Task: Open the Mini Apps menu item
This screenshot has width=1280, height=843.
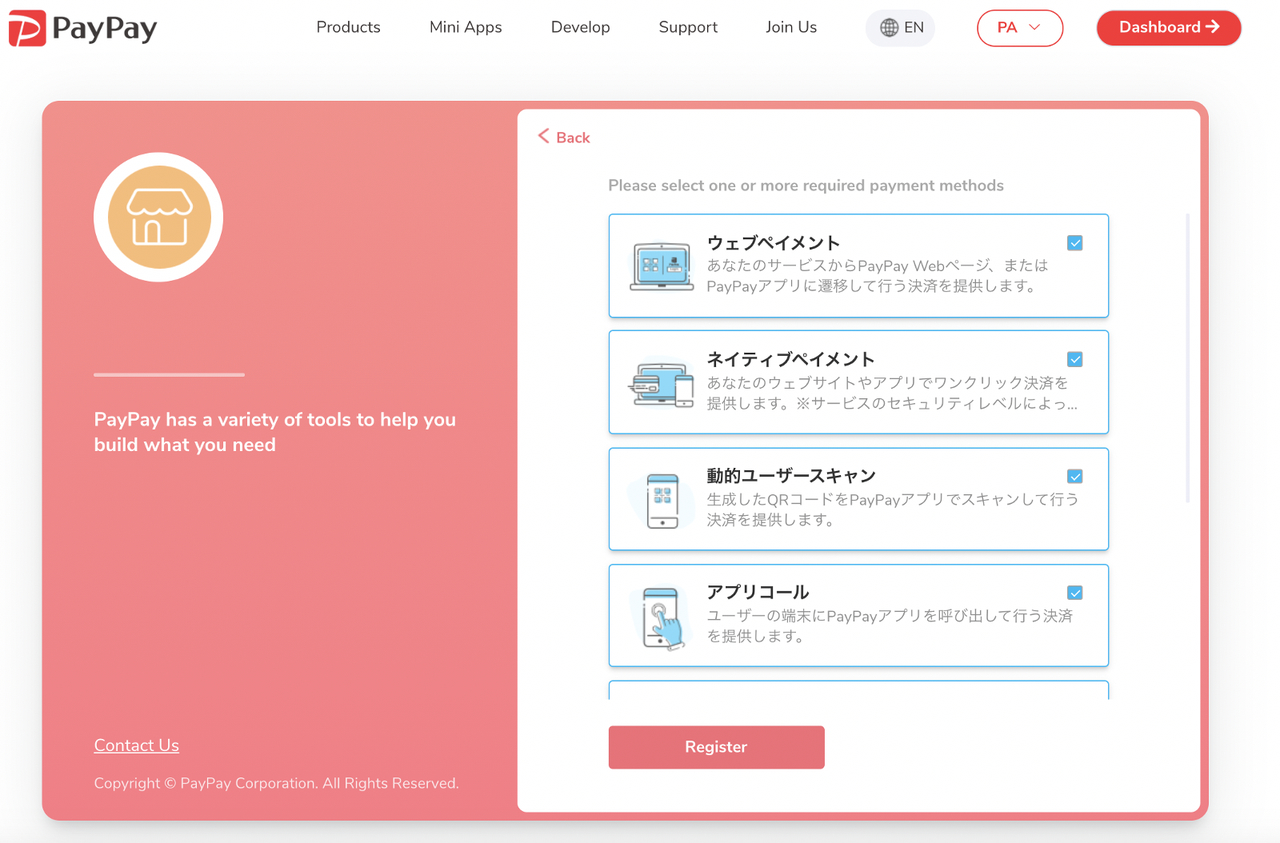Action: pos(466,27)
